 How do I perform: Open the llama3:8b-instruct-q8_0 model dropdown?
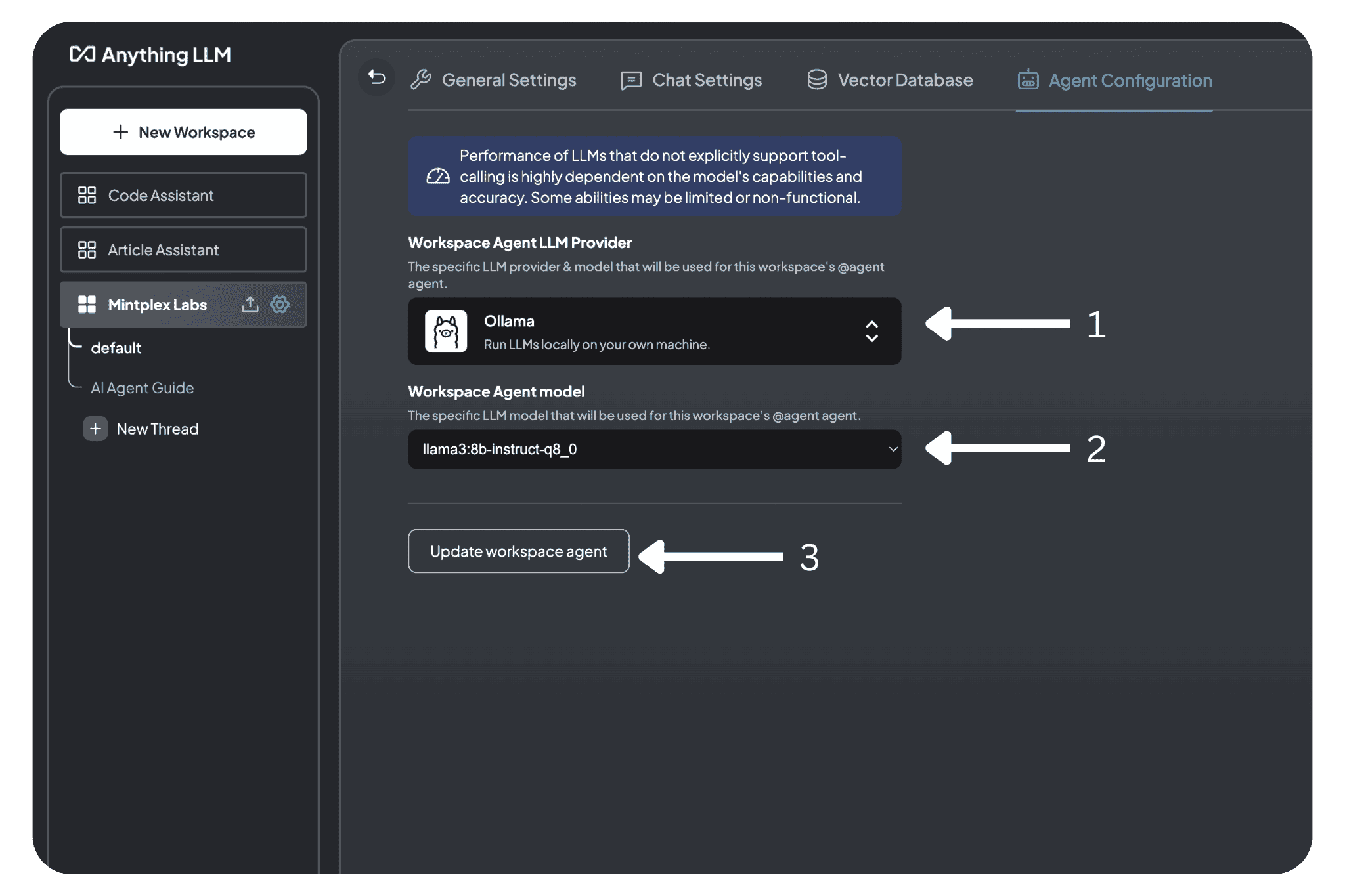pyautogui.click(x=654, y=450)
